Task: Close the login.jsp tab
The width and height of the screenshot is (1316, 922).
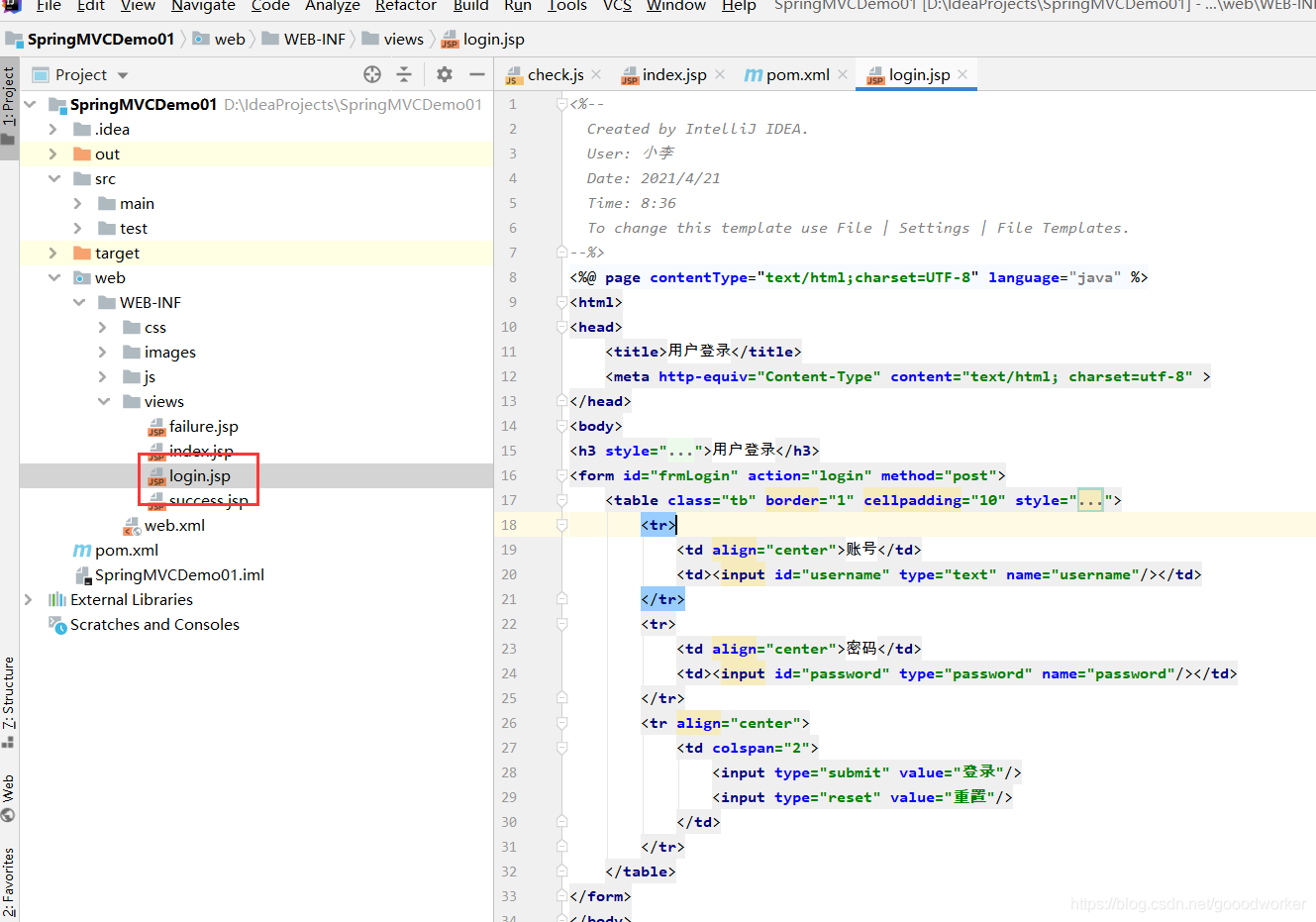Action: pos(962,74)
